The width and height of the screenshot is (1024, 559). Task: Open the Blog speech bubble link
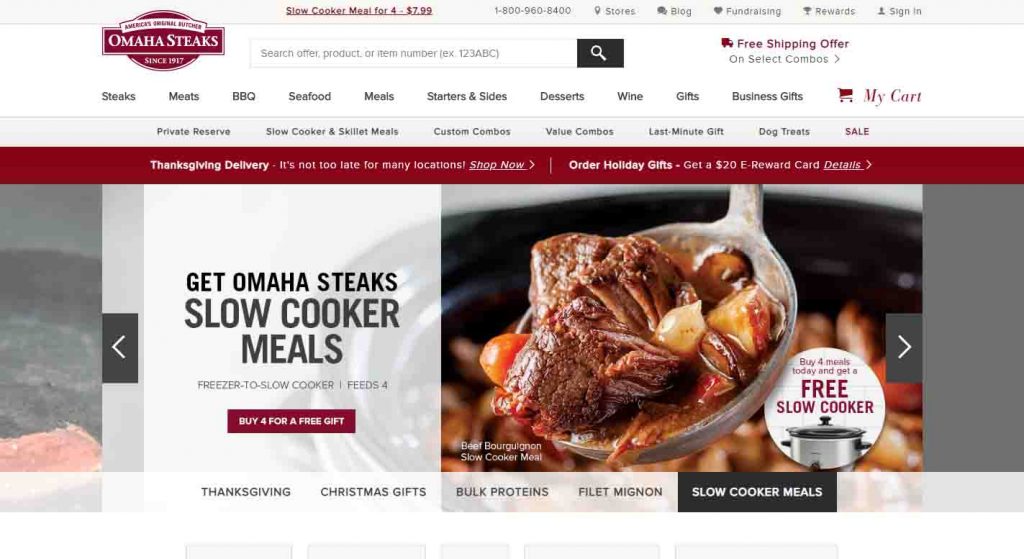pyautogui.click(x=674, y=11)
